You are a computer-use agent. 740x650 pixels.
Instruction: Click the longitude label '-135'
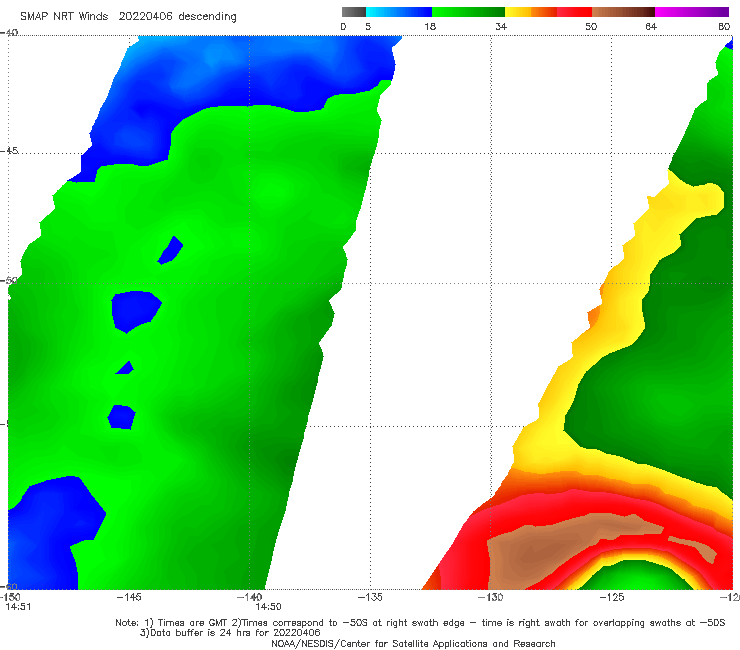pyautogui.click(x=370, y=597)
